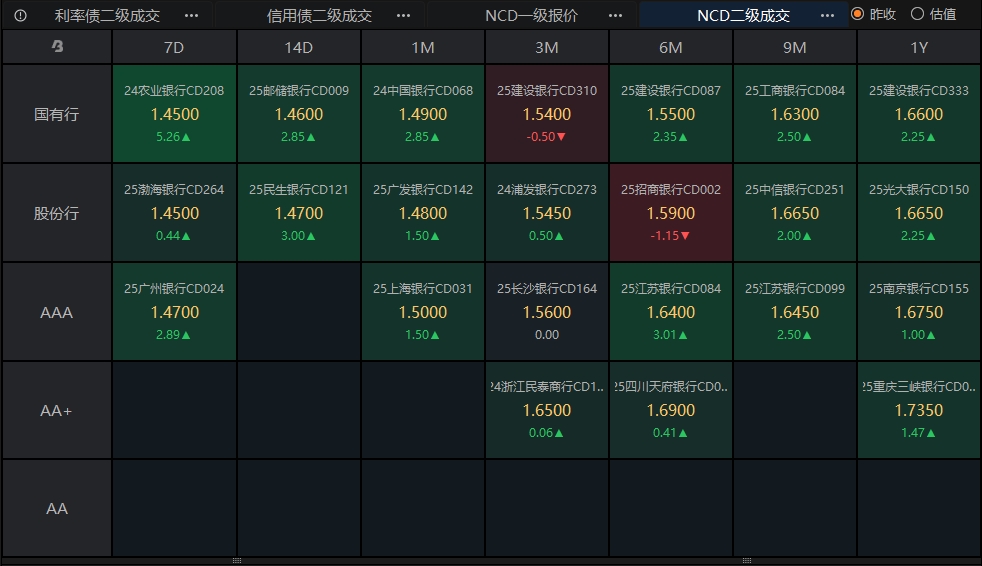982x566 pixels.
Task: Click the 3M column header
Action: [547, 48]
